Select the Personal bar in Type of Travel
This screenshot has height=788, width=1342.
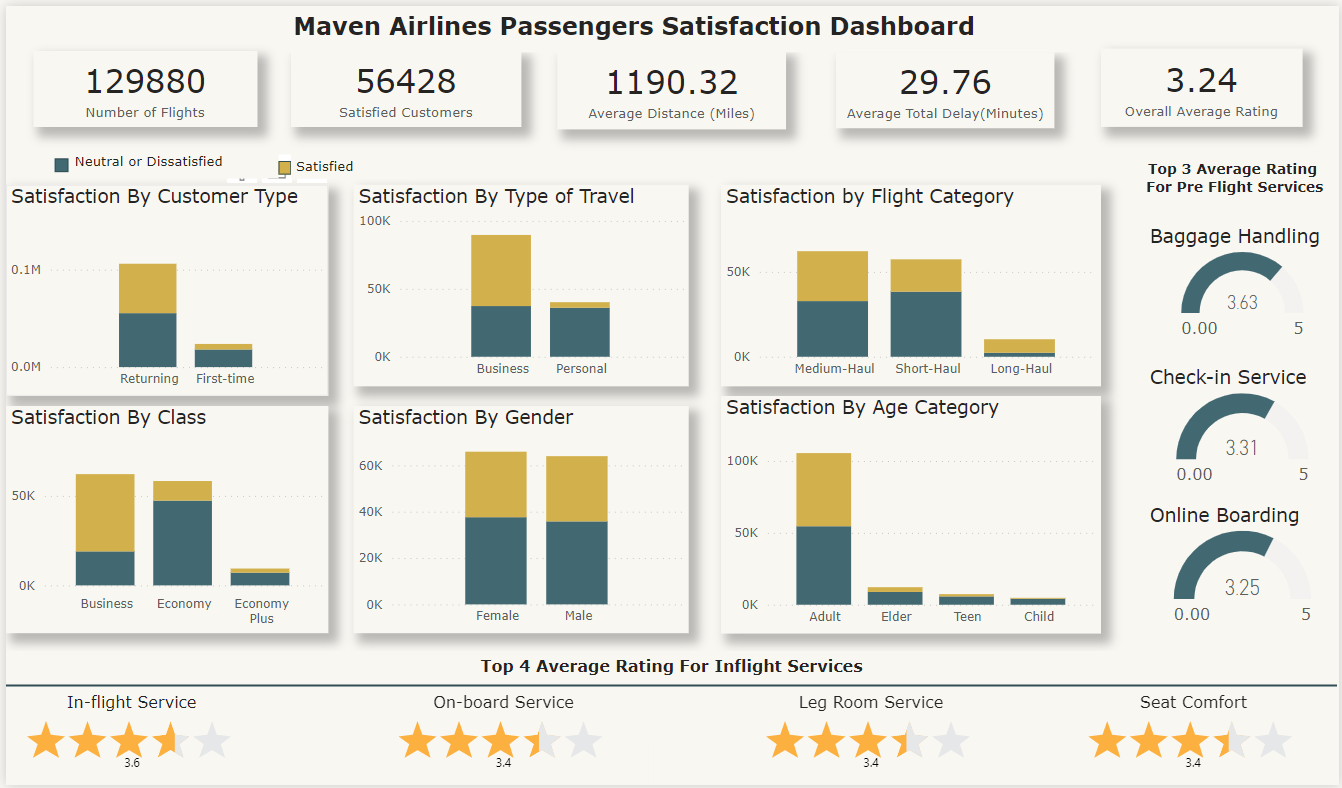580,330
